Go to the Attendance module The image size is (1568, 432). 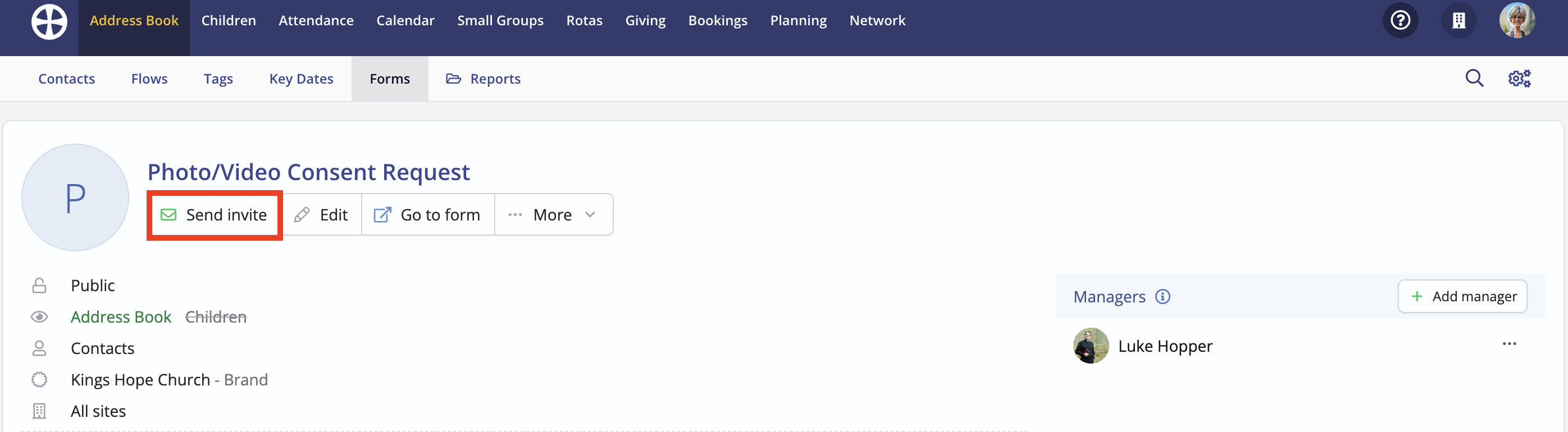pos(316,21)
